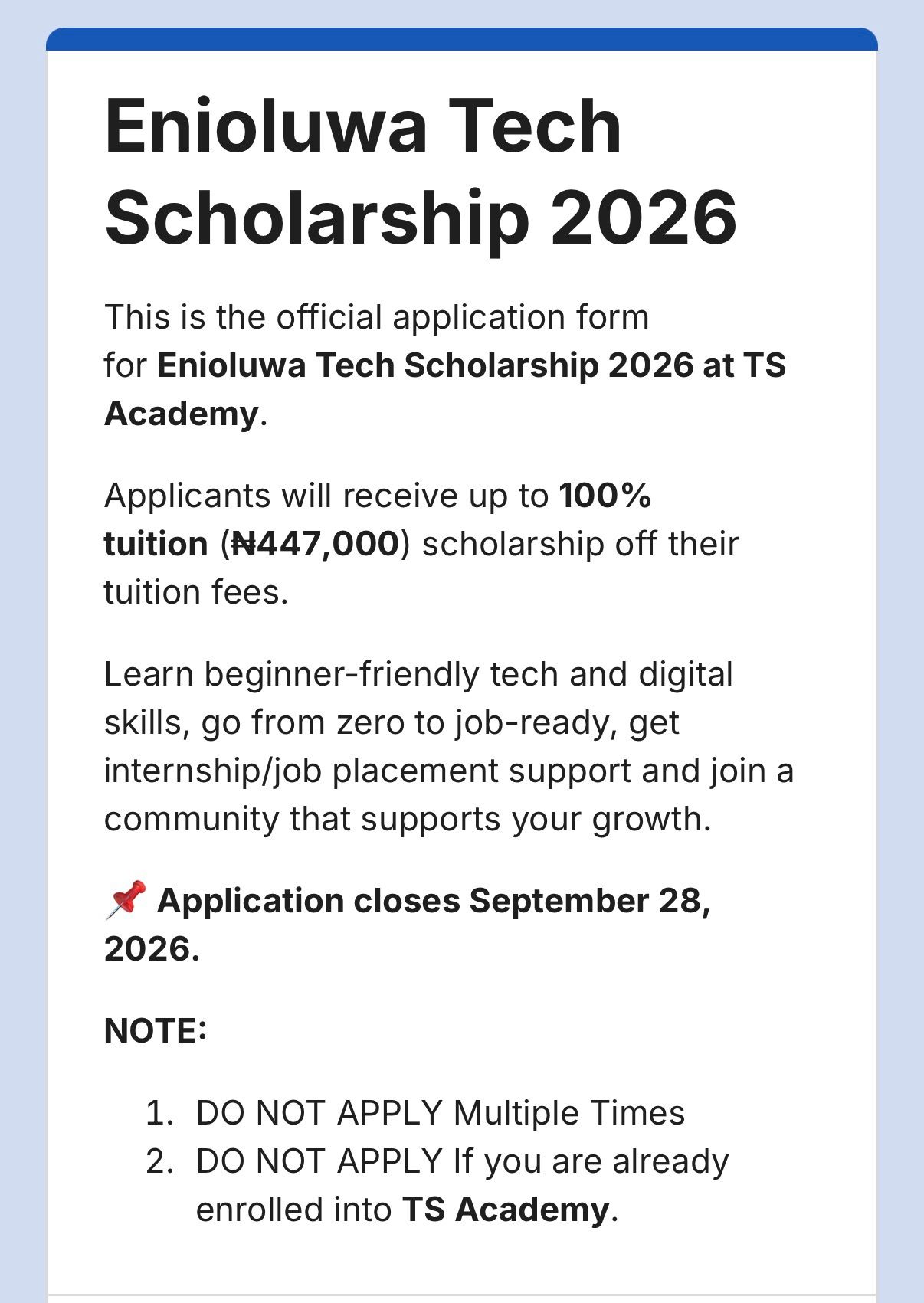Click the red pushpin emoji icon
The height and width of the screenshot is (1303, 924).
tap(126, 899)
